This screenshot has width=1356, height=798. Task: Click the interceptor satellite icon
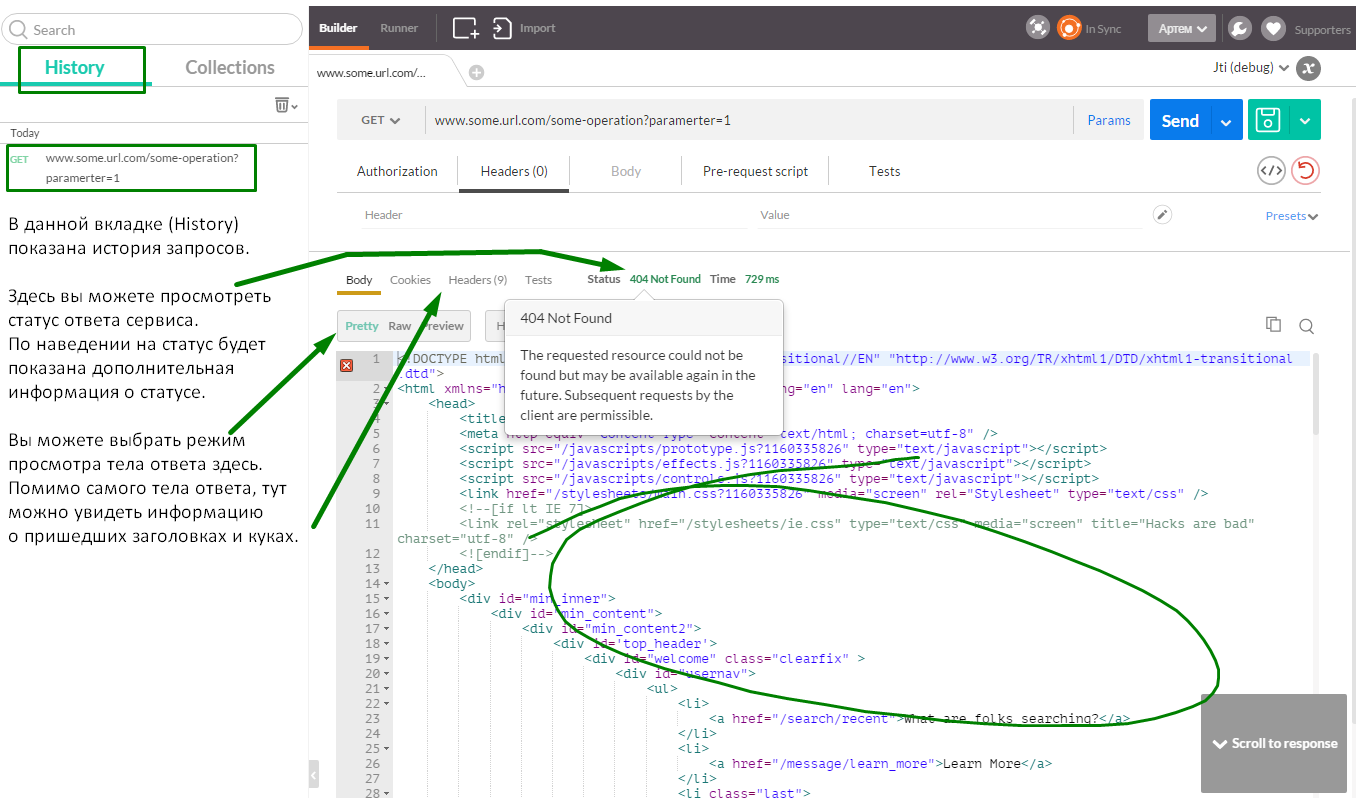(x=1038, y=28)
